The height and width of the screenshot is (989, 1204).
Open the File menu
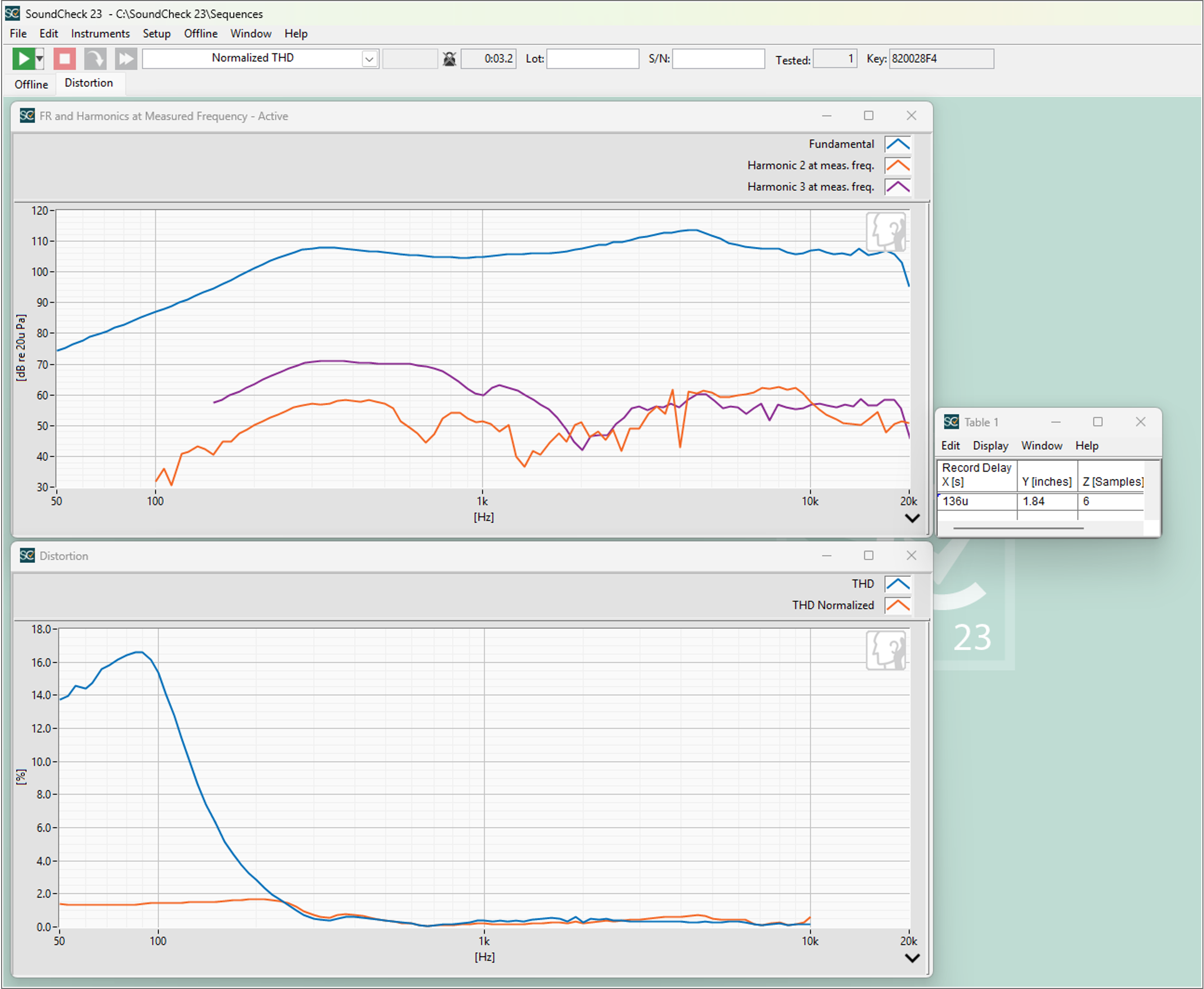[18, 33]
